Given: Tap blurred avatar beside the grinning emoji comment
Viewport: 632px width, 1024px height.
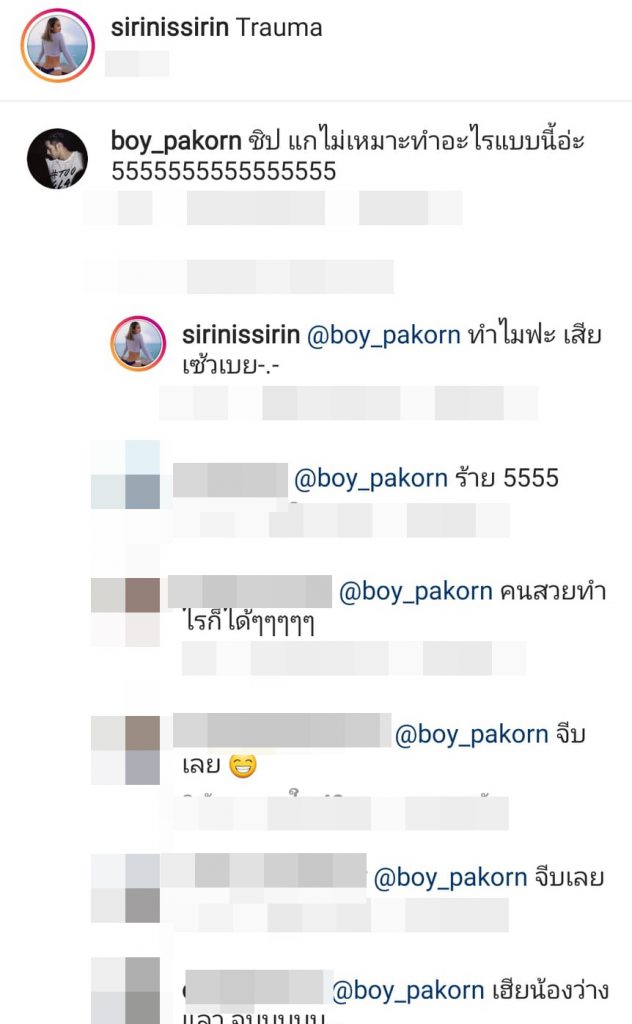Looking at the screenshot, I should tap(125, 750).
